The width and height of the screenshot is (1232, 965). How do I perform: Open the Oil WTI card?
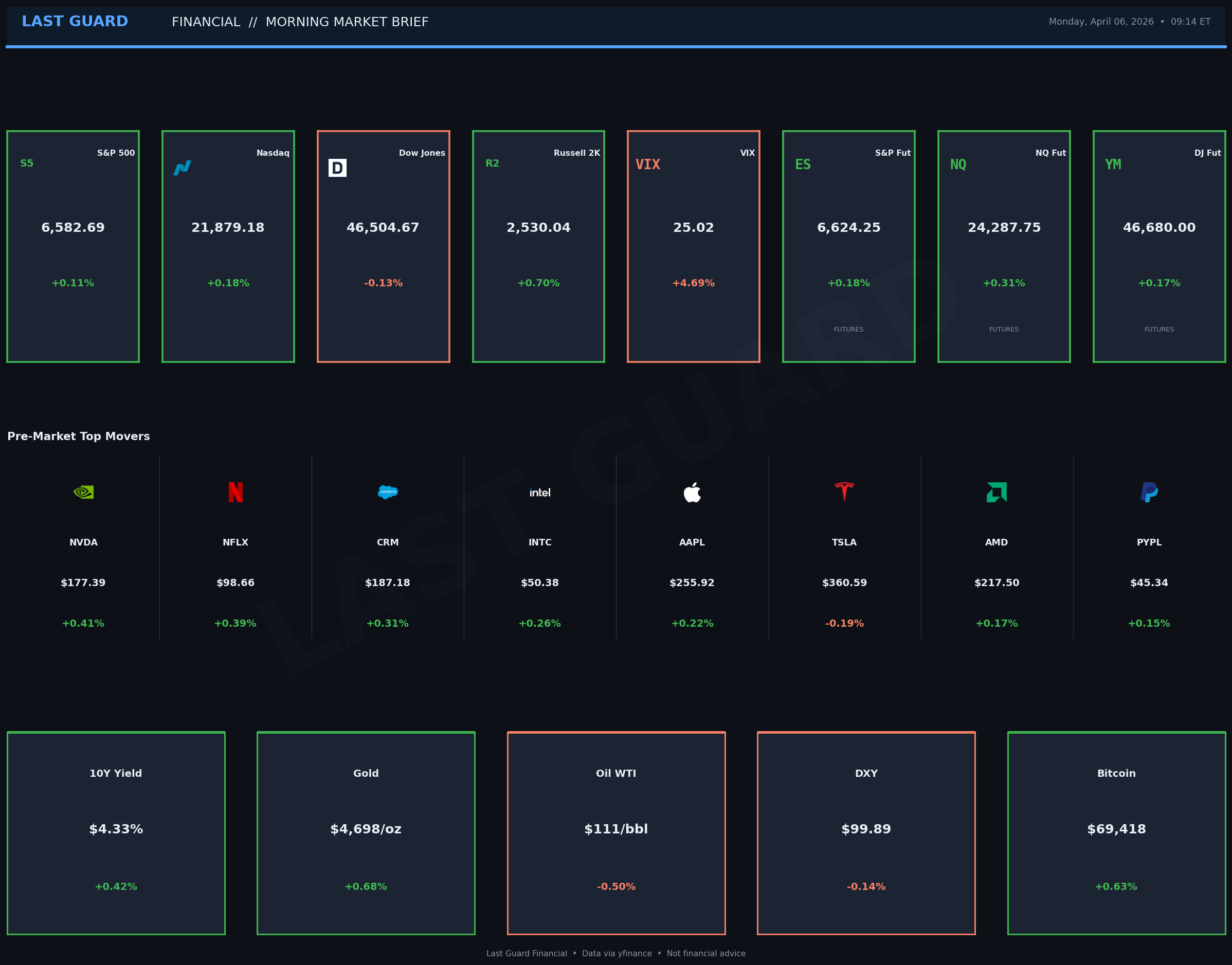coord(616,833)
